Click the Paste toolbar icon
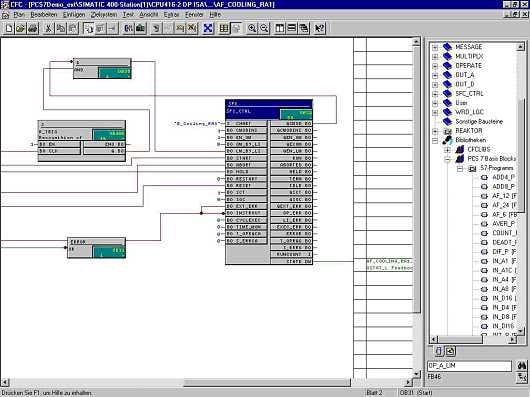530x397 pixels. 73,28
